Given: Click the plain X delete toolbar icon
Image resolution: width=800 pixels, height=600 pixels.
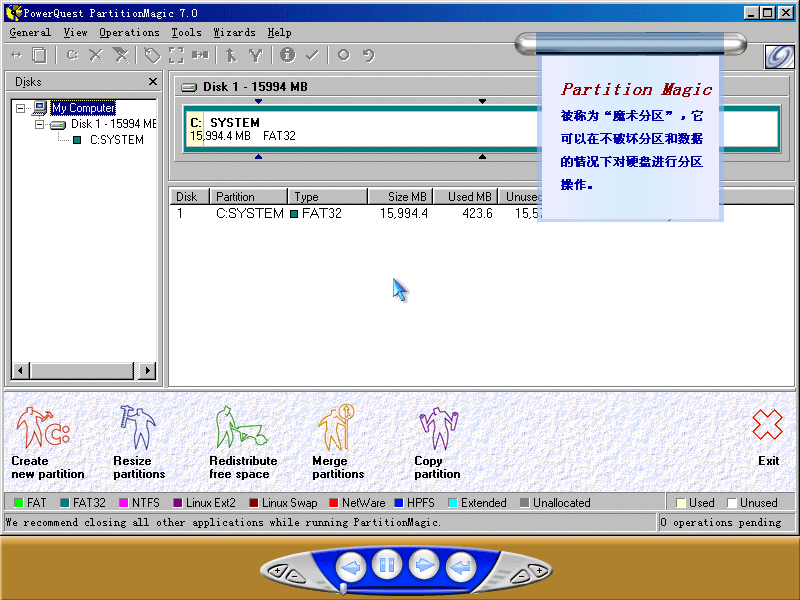Looking at the screenshot, I should click(96, 55).
